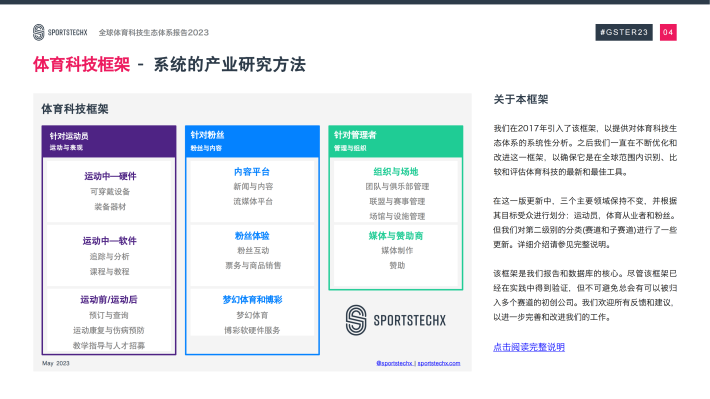Click the pink page number 04 badge

pos(668,32)
